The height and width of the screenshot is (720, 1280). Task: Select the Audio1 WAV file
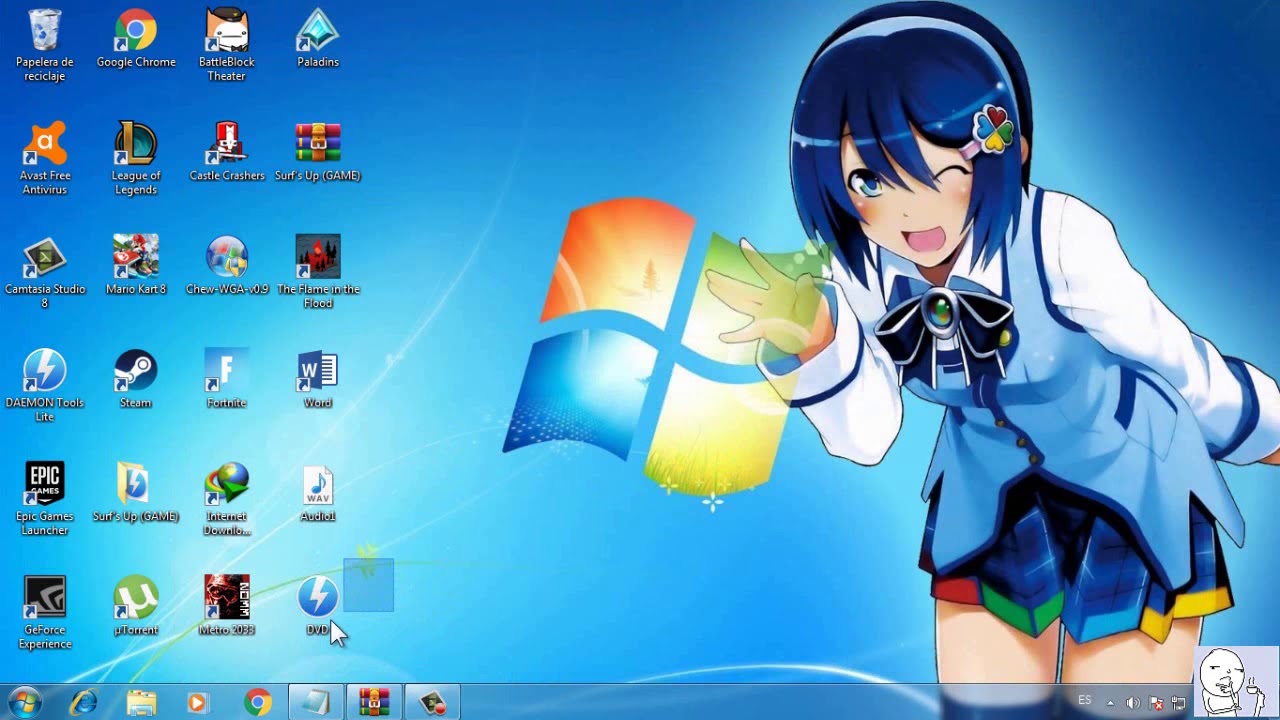click(318, 486)
